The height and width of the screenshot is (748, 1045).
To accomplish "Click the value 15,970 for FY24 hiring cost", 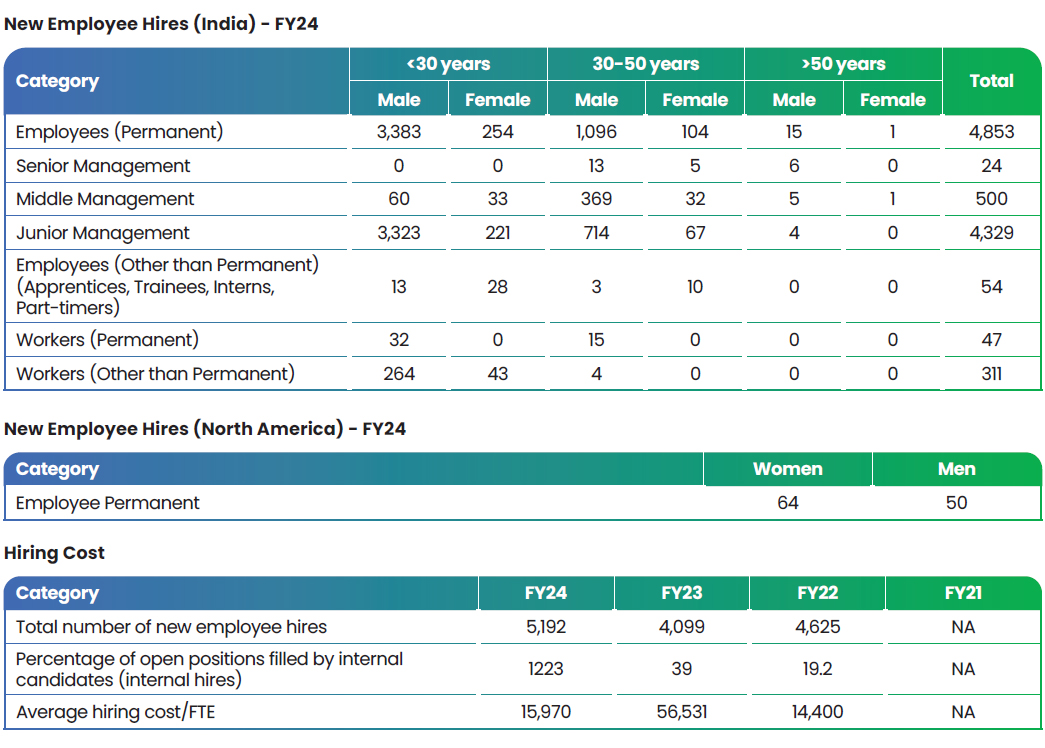I will [546, 713].
